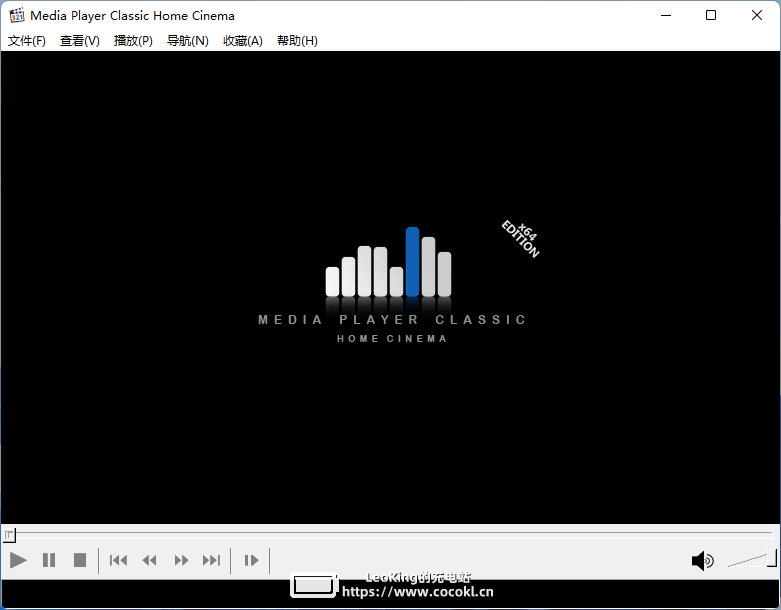Screen dimensions: 781x610
Task: Skip to the previous file
Action: click(118, 560)
